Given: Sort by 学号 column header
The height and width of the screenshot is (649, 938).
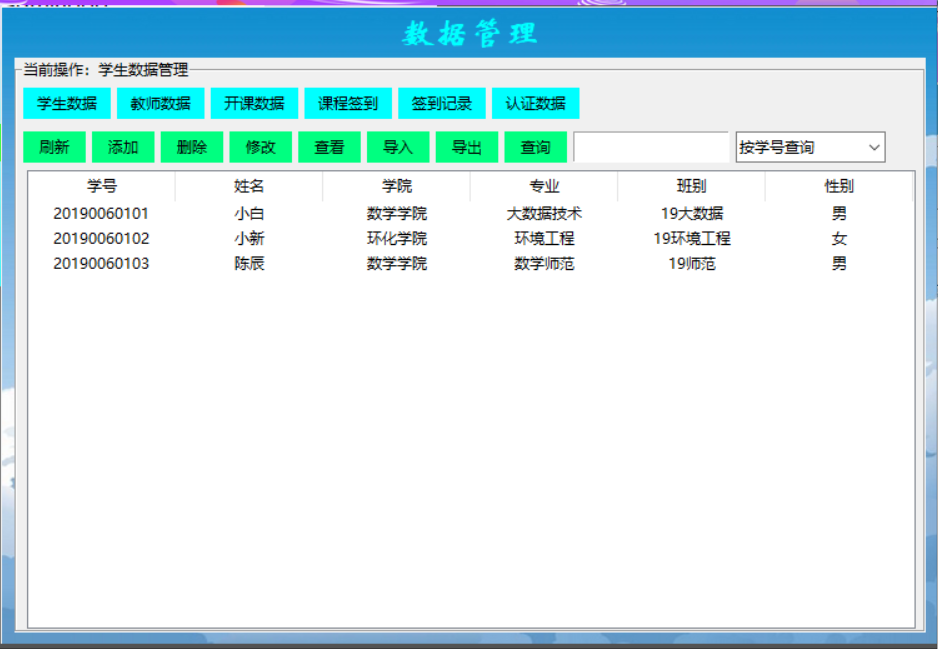Looking at the screenshot, I should click(102, 186).
